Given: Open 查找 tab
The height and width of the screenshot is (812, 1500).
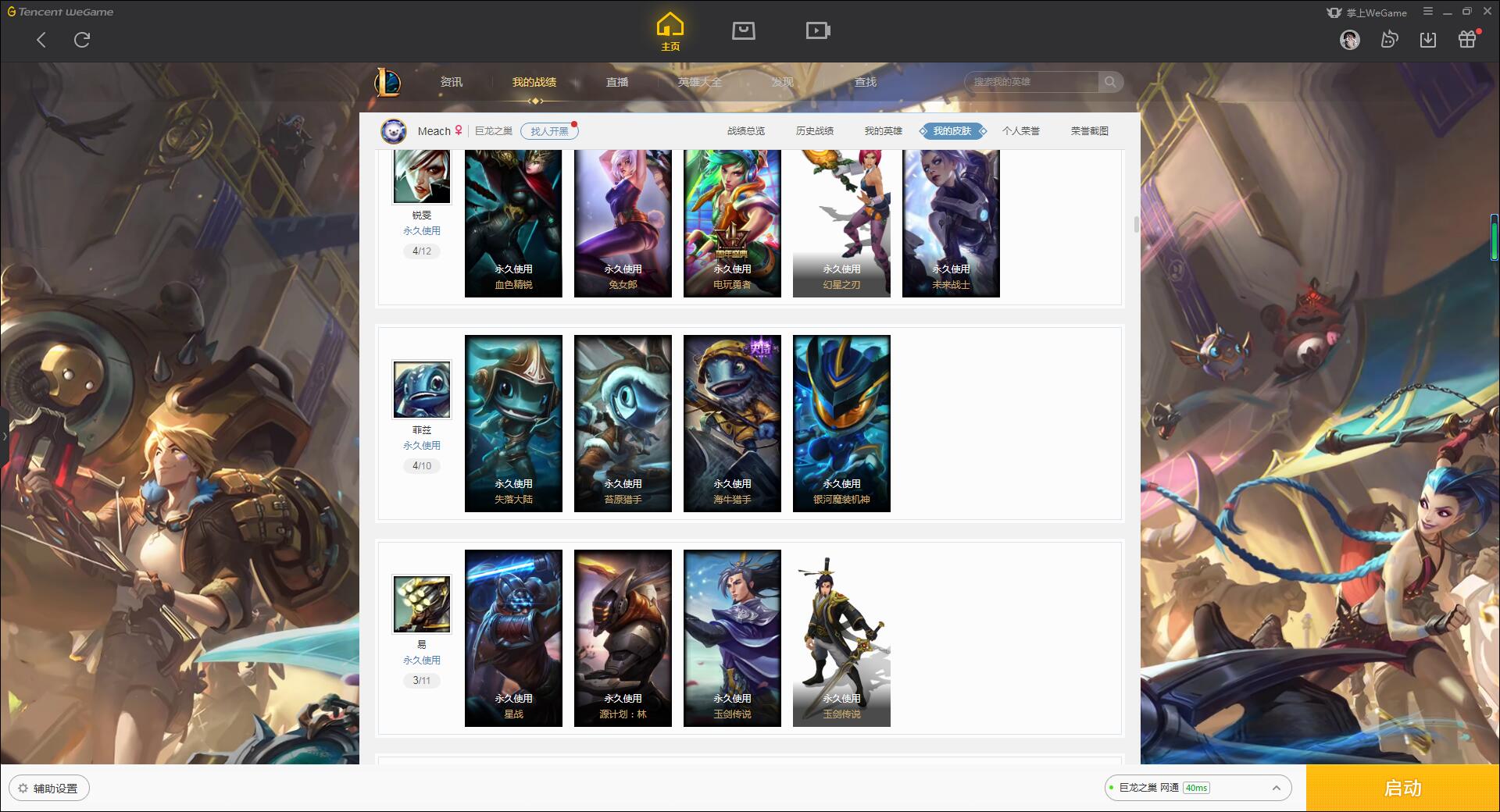Looking at the screenshot, I should tap(865, 82).
